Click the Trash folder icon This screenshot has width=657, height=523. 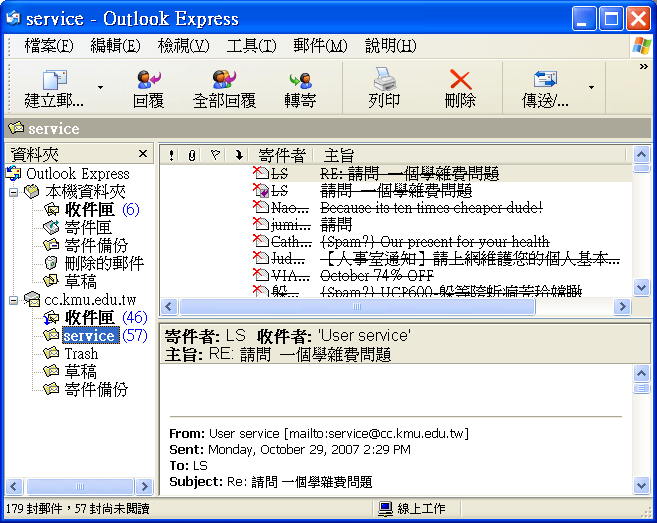(51, 353)
